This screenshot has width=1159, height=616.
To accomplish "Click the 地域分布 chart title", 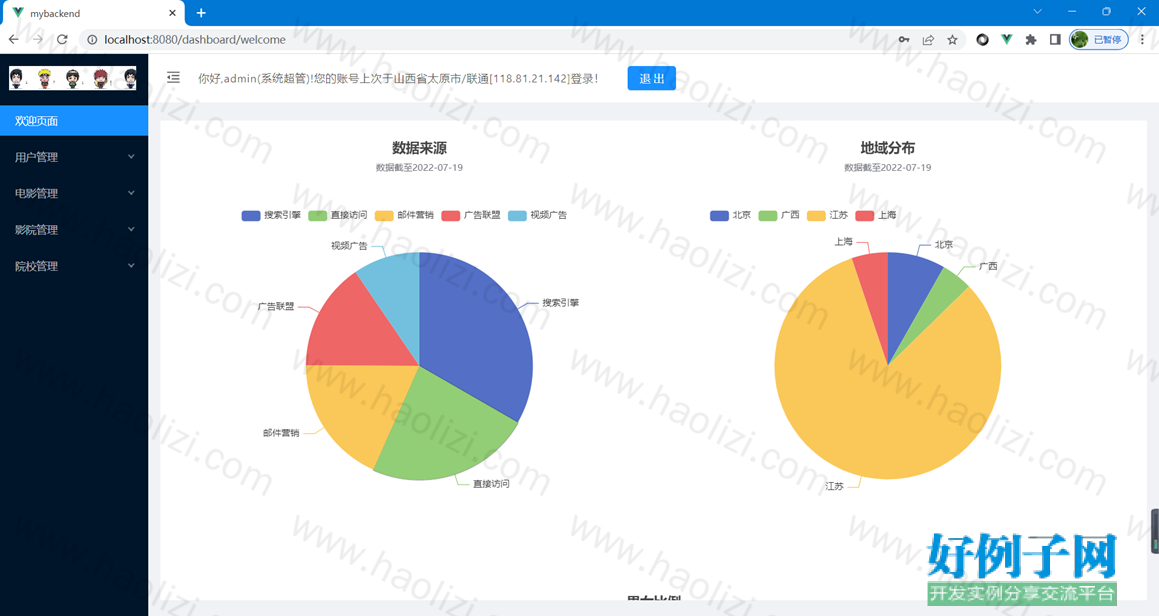I will coord(888,148).
